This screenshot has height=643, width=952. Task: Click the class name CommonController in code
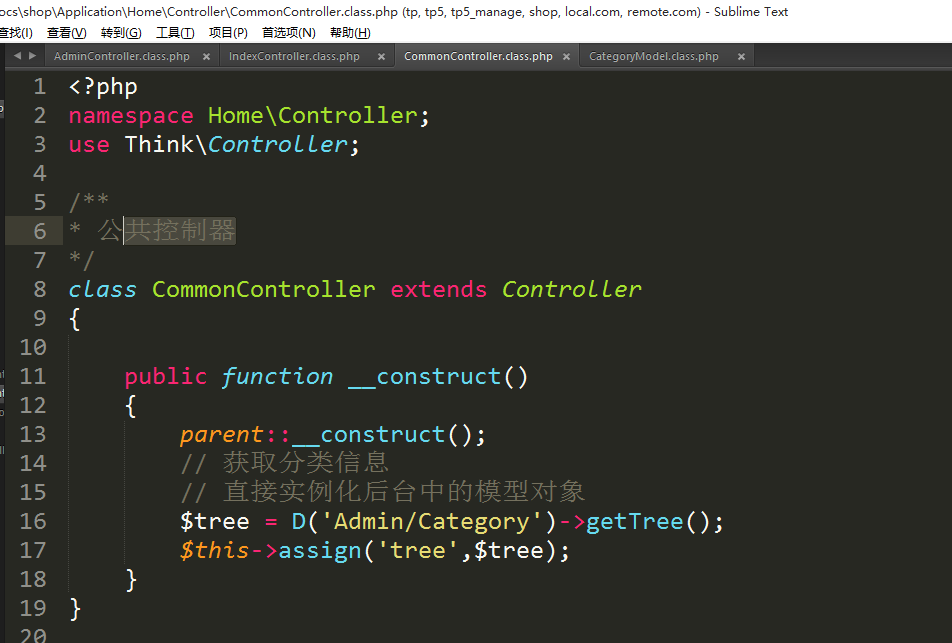(x=263, y=290)
